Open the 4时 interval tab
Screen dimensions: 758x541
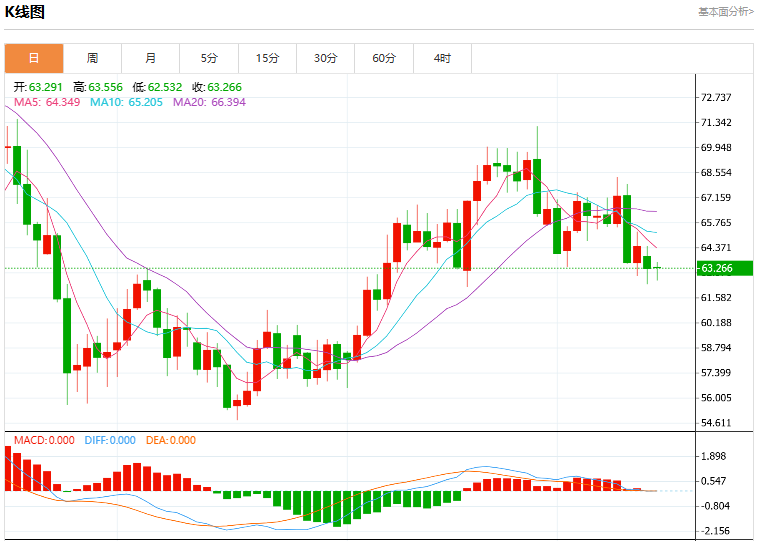tap(442, 58)
